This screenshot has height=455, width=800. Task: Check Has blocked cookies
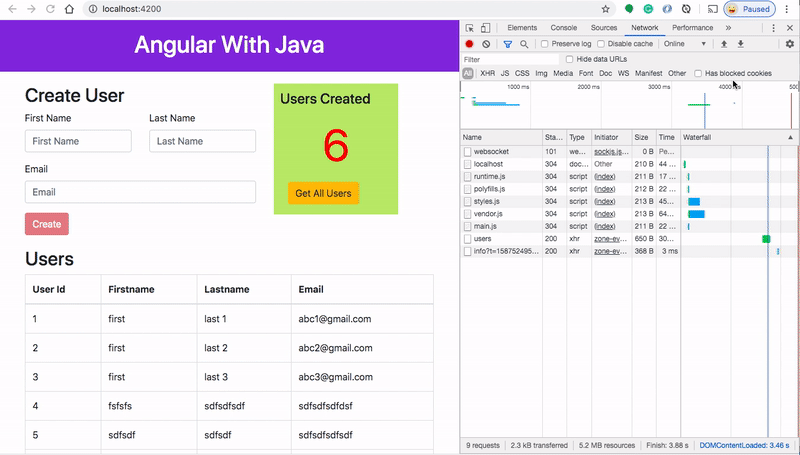coord(698,73)
